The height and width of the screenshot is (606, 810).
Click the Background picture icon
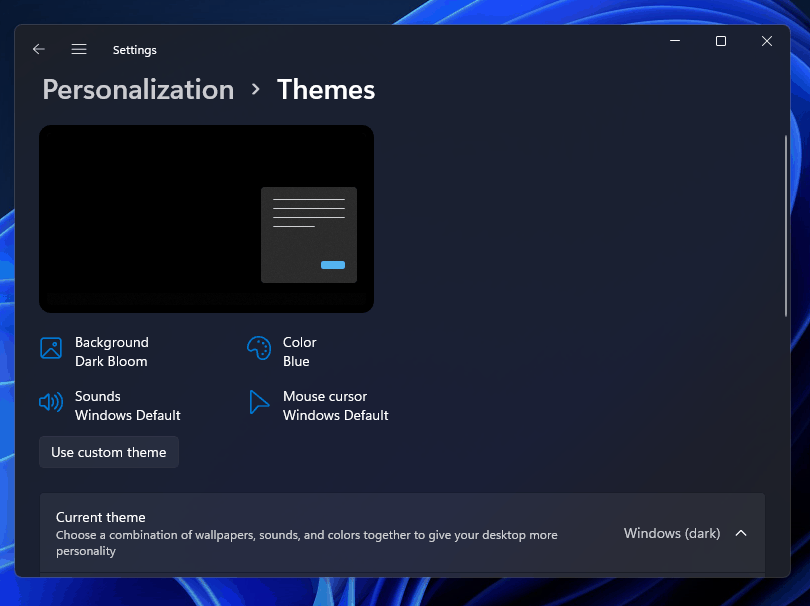pos(51,348)
